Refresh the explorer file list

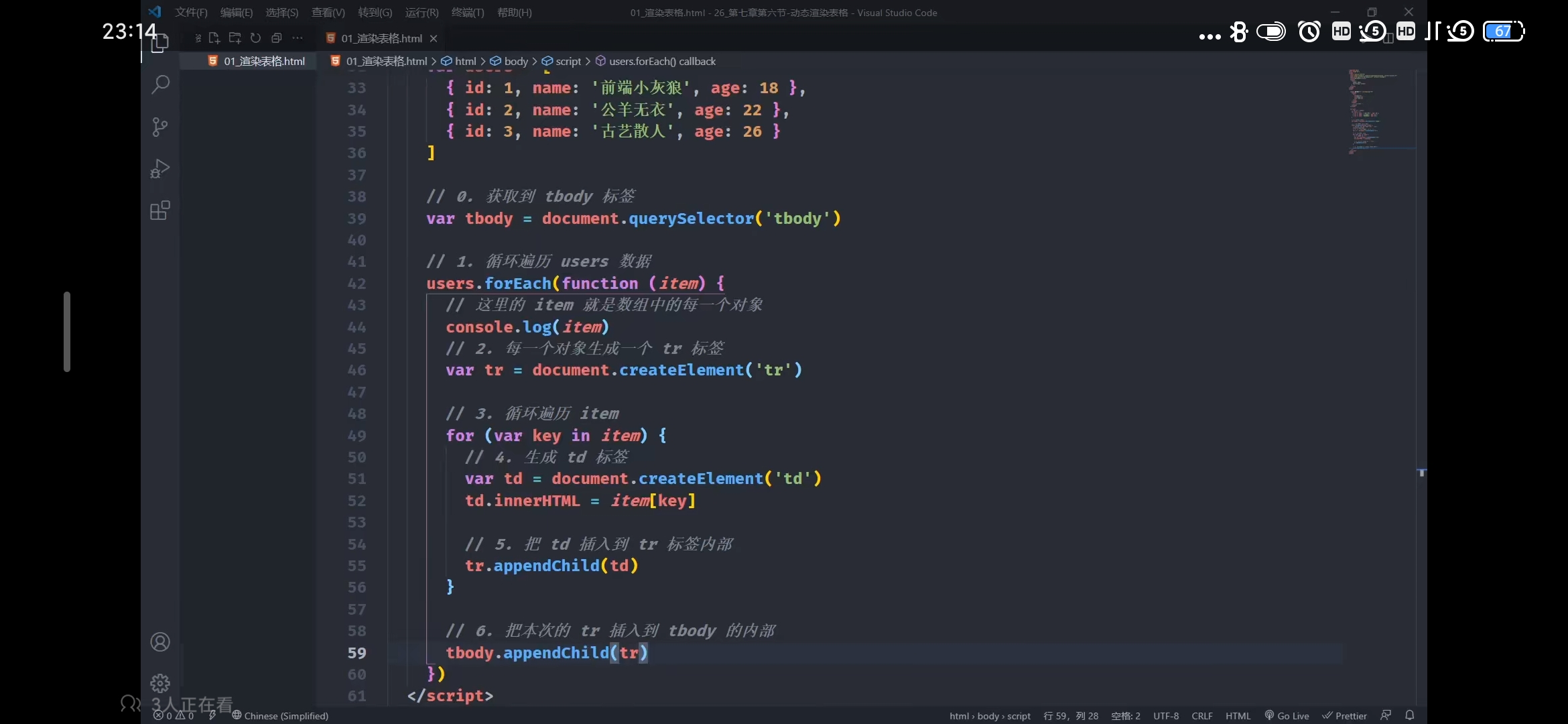click(x=255, y=38)
